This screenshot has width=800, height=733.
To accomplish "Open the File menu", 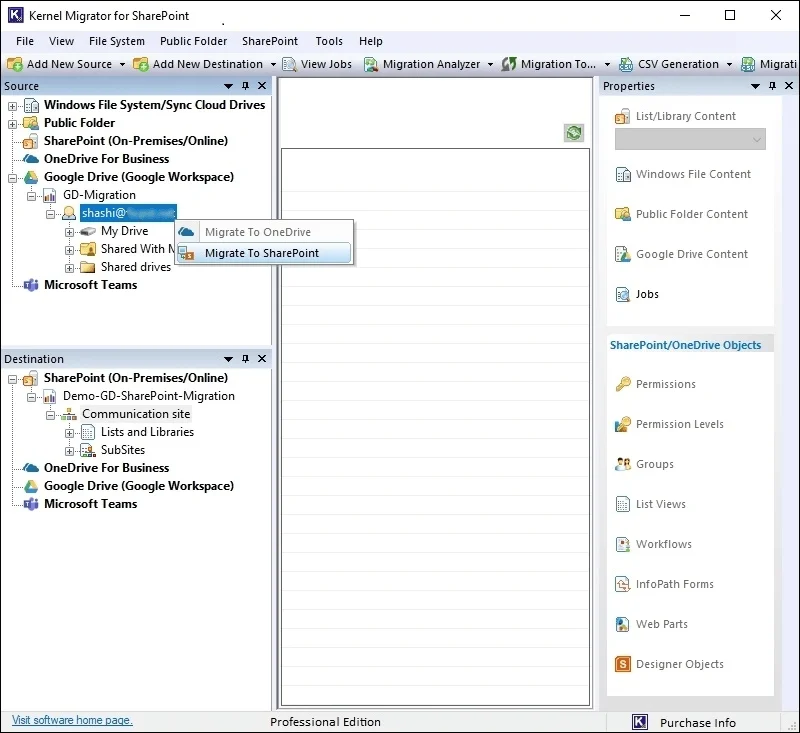I will [x=25, y=41].
